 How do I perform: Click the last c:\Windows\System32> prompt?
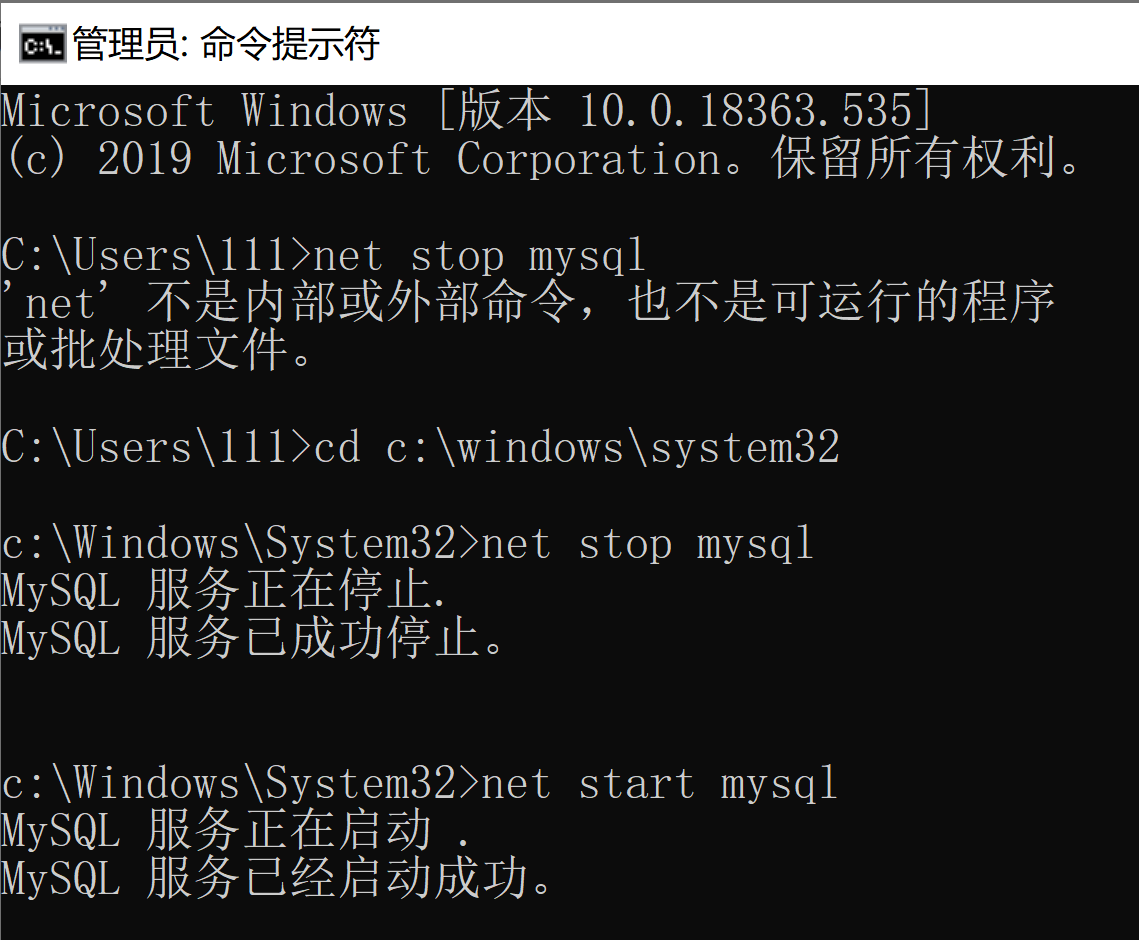(240, 783)
